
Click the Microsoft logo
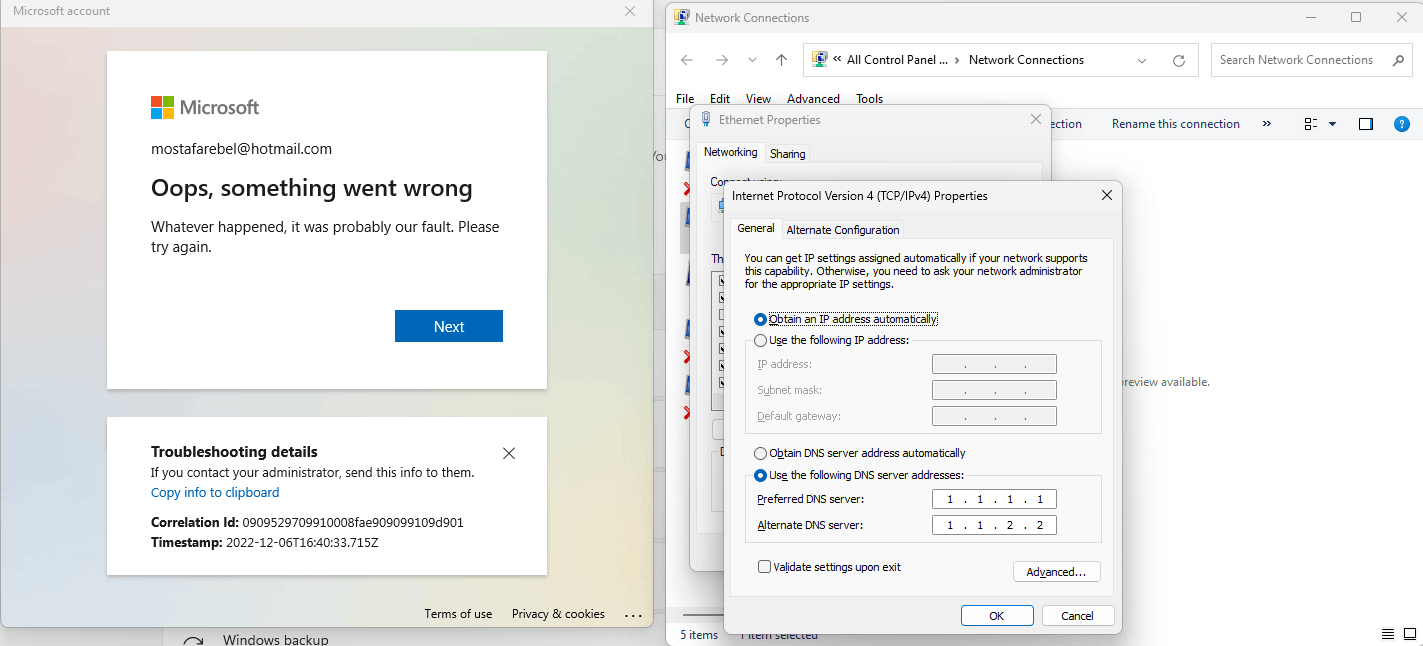point(205,107)
